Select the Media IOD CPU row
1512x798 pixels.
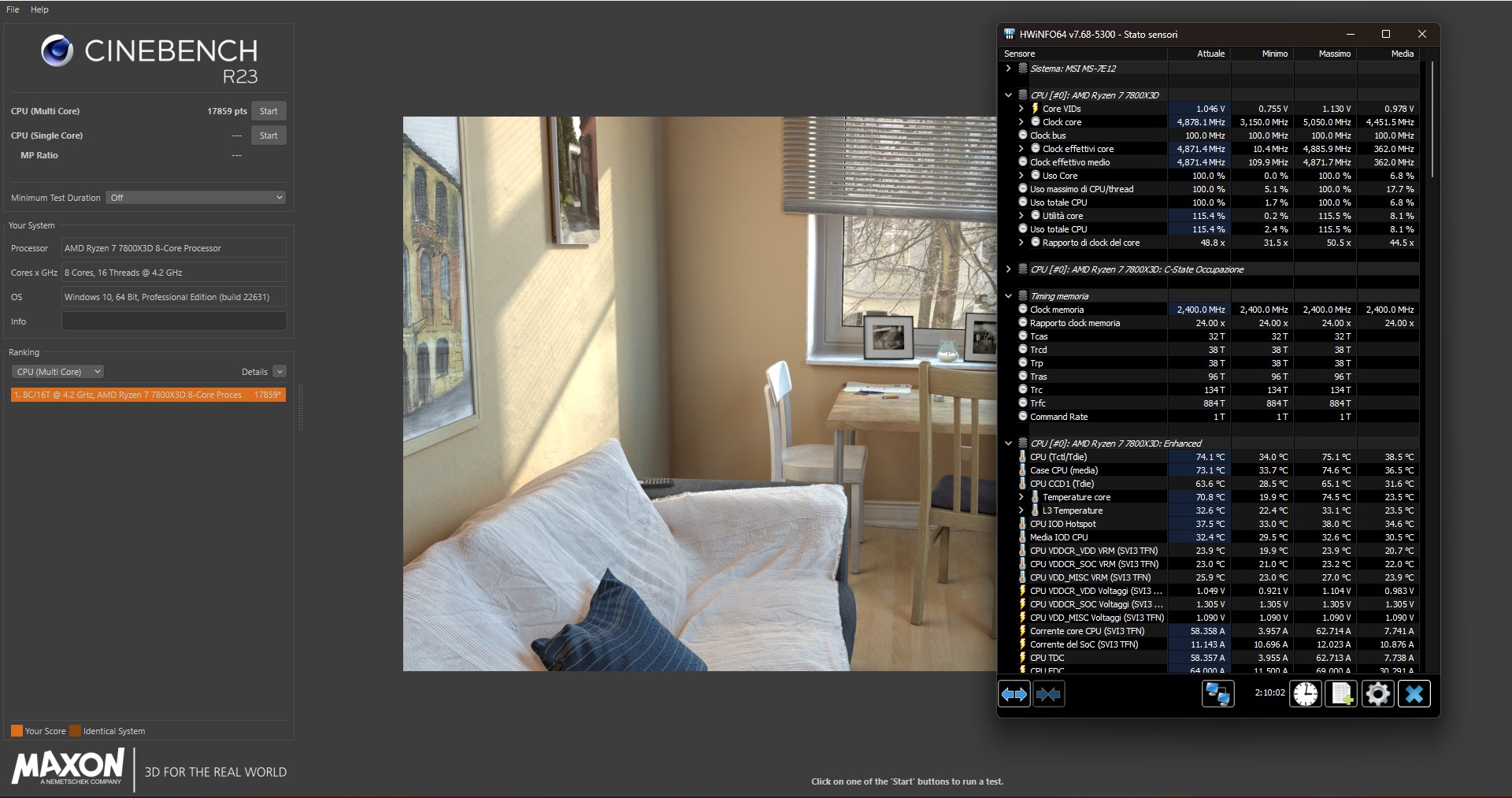point(1210,537)
